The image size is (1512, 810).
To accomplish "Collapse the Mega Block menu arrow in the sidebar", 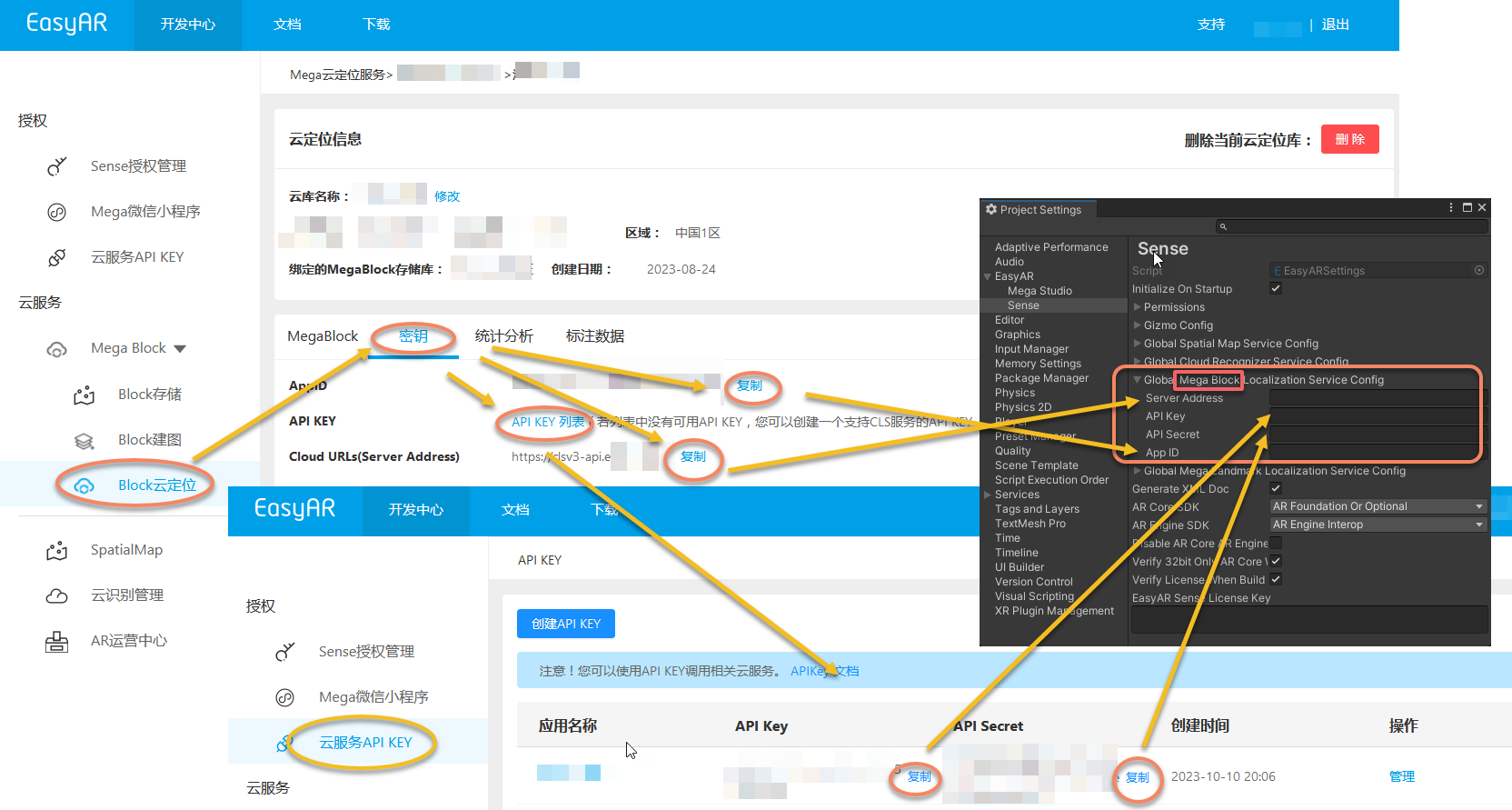I will [x=180, y=349].
